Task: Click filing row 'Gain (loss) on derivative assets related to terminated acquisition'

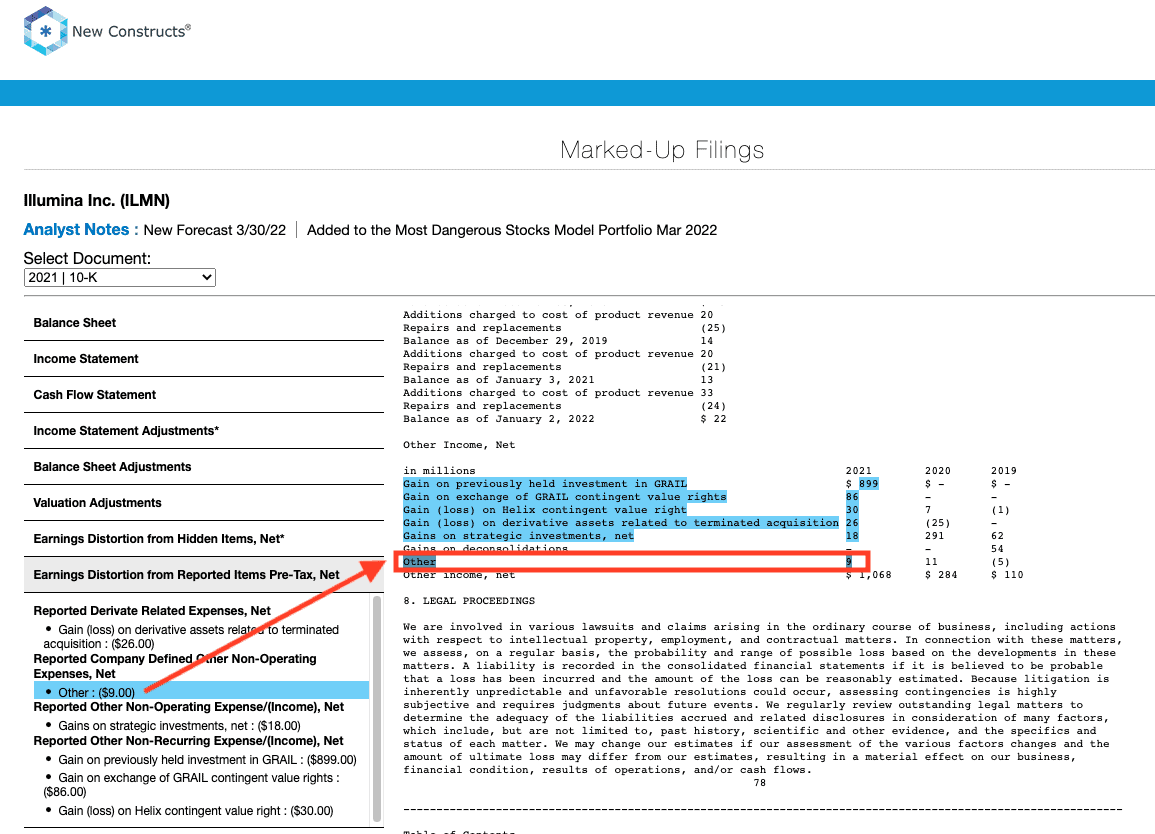Action: (x=620, y=523)
